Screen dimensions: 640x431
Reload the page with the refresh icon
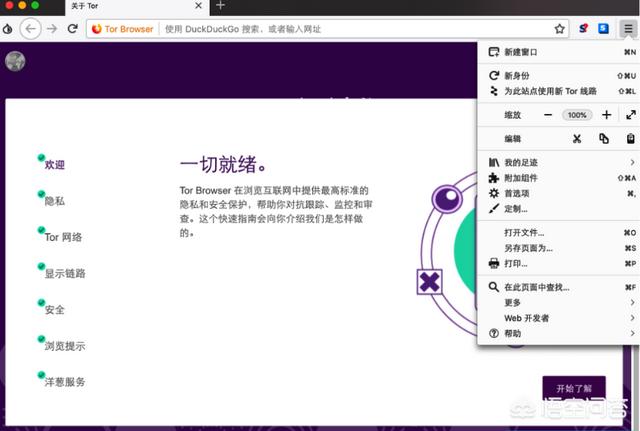coord(73,29)
